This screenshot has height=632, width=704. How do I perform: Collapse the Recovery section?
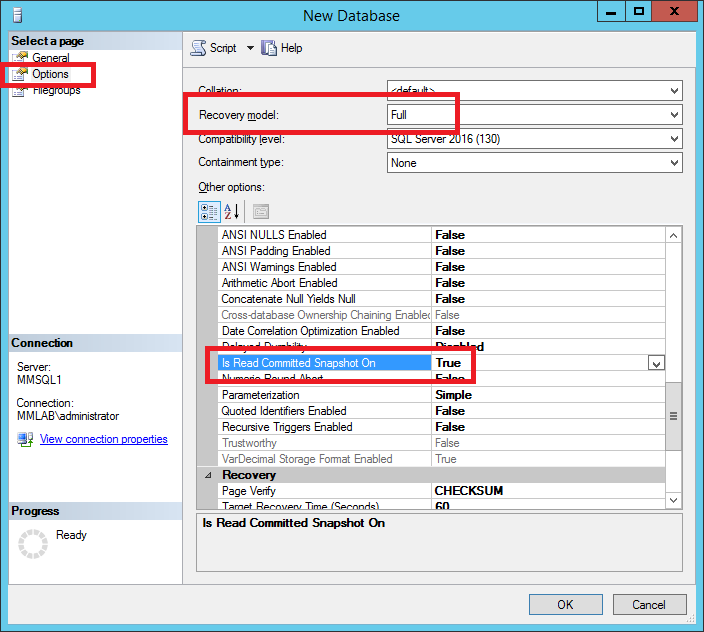click(208, 475)
